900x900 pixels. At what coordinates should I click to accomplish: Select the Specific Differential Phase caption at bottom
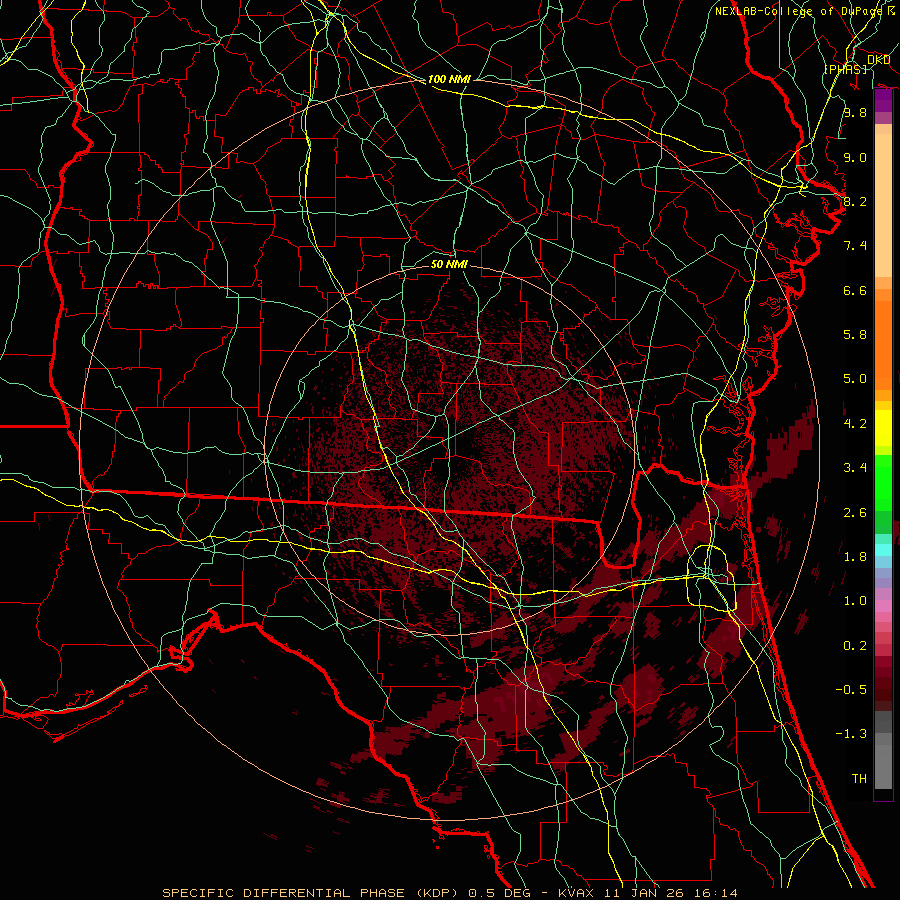click(450, 893)
